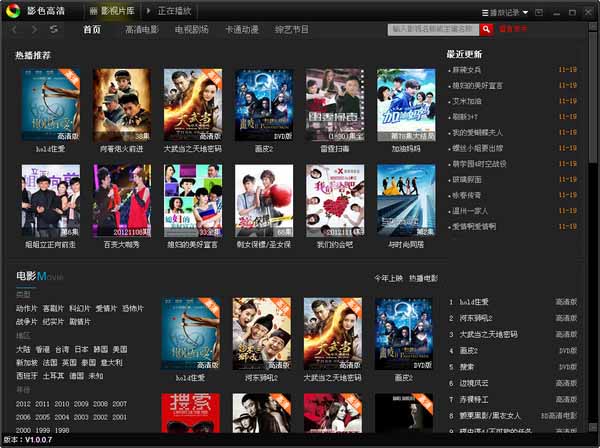Go back with the left arrow icon
The height and width of the screenshot is (448, 600).
point(15,29)
